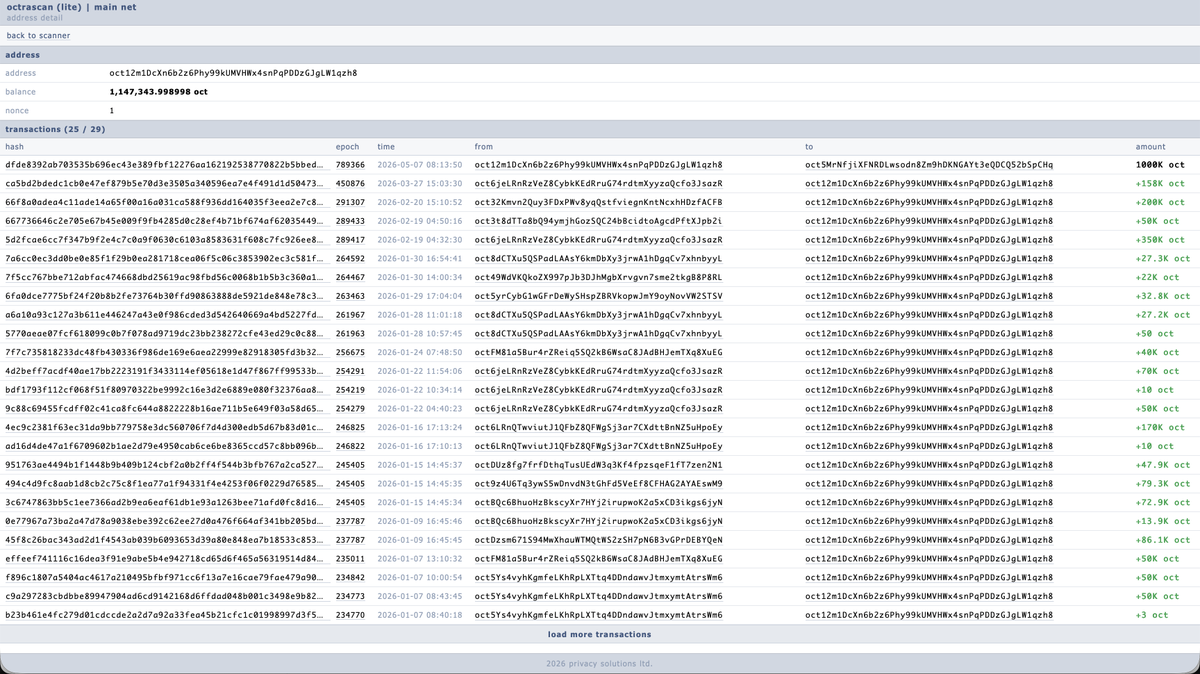Open sender address oct49WdVKQkoZX997pJb3DJhMgb
1200x674 pixels.
(598, 277)
